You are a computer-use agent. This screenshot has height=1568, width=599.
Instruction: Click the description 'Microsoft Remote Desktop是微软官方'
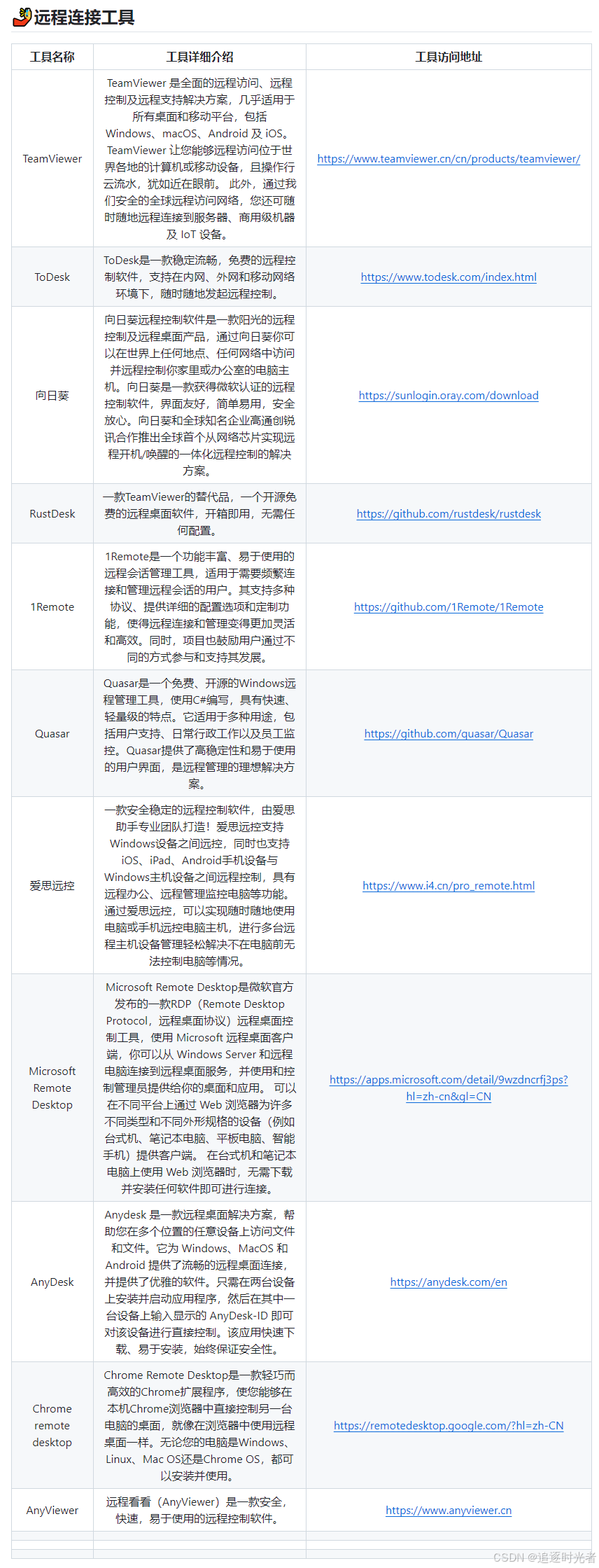pyautogui.click(x=199, y=1088)
